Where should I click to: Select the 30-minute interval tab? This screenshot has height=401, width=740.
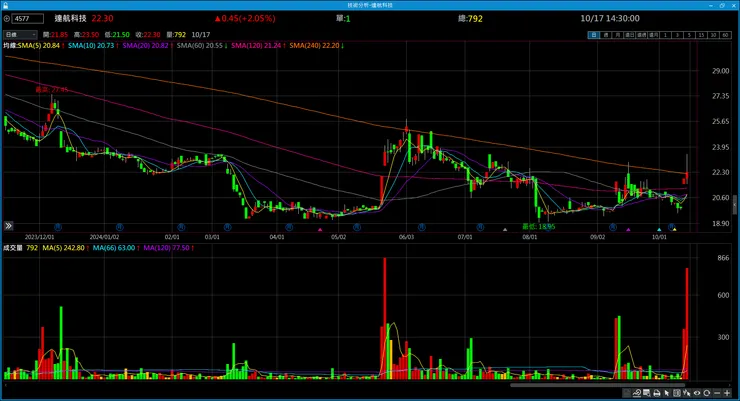(x=714, y=35)
